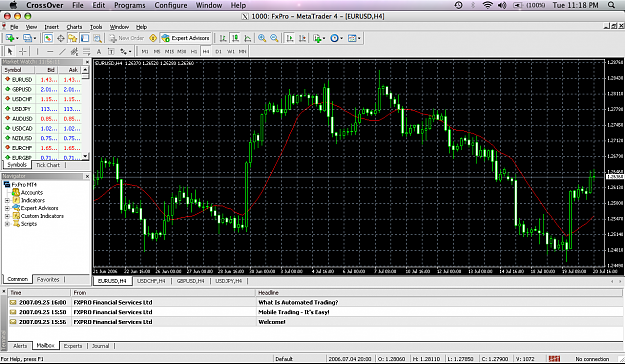Switch to the Journal terminal tab
This screenshot has width=625, height=364.
pyautogui.click(x=100, y=346)
